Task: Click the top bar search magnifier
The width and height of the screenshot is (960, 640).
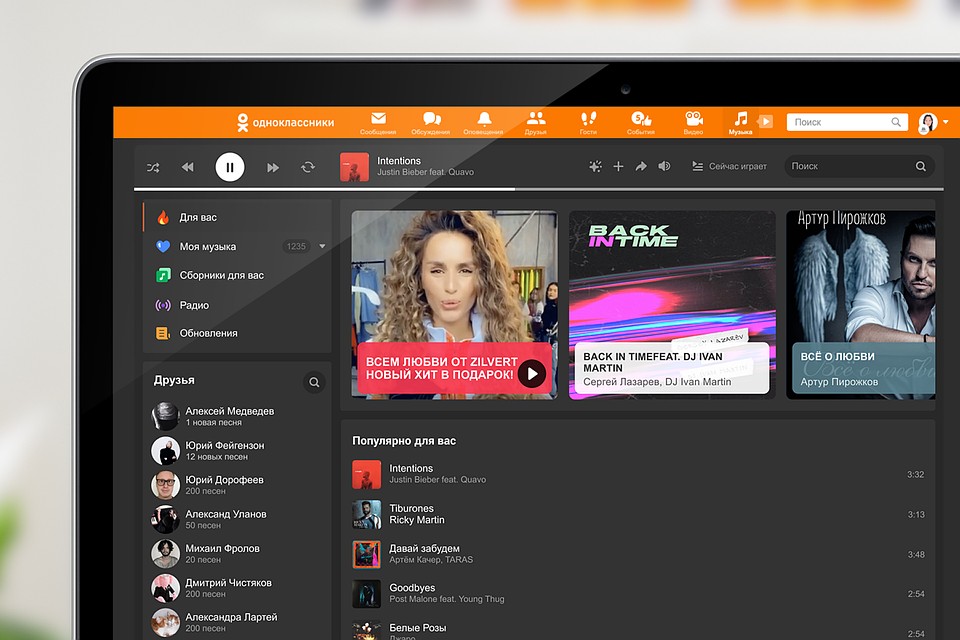Action: click(x=896, y=122)
